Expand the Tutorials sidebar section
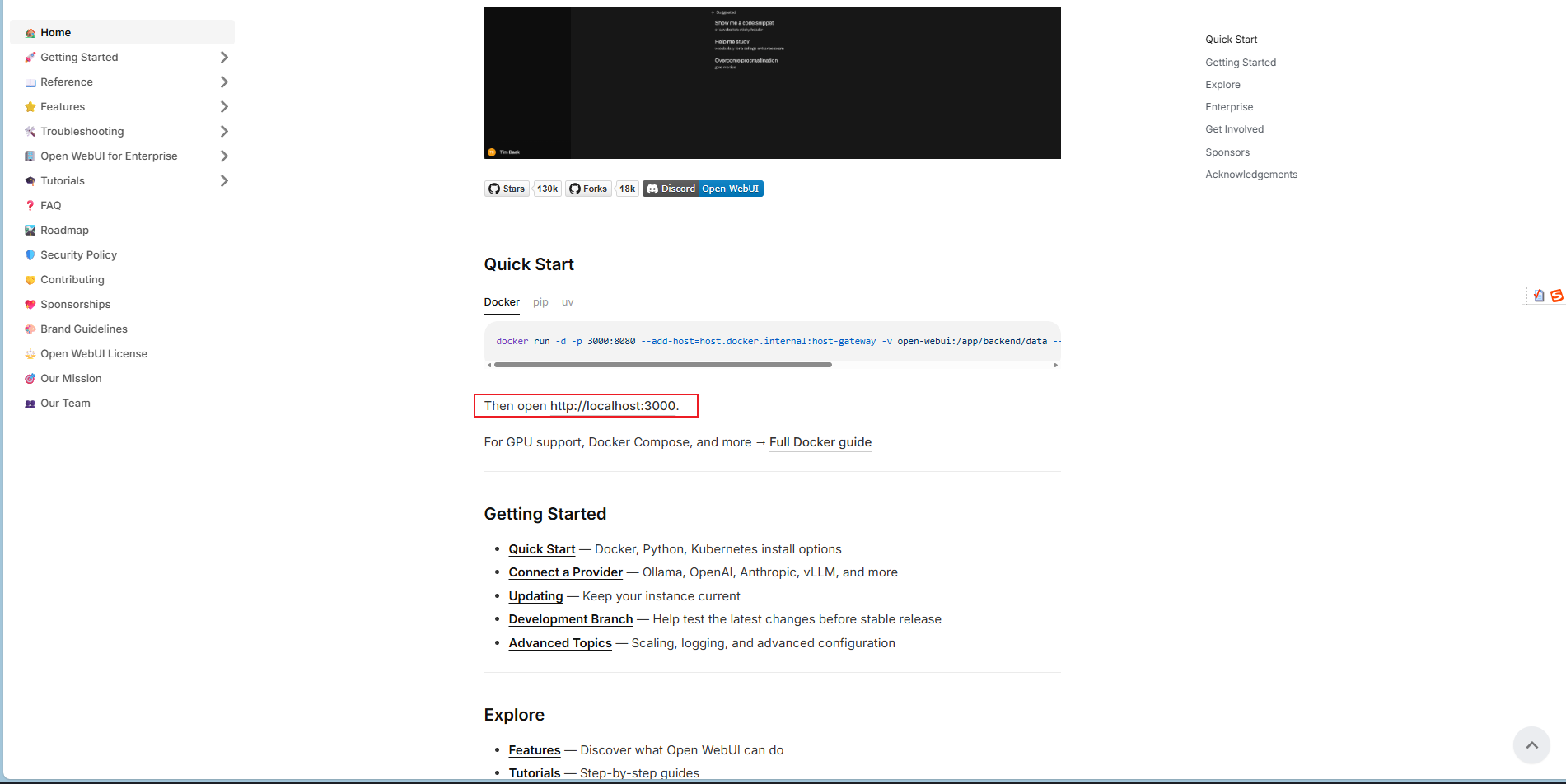Screen dimensions: 1566x784 click(x=224, y=181)
